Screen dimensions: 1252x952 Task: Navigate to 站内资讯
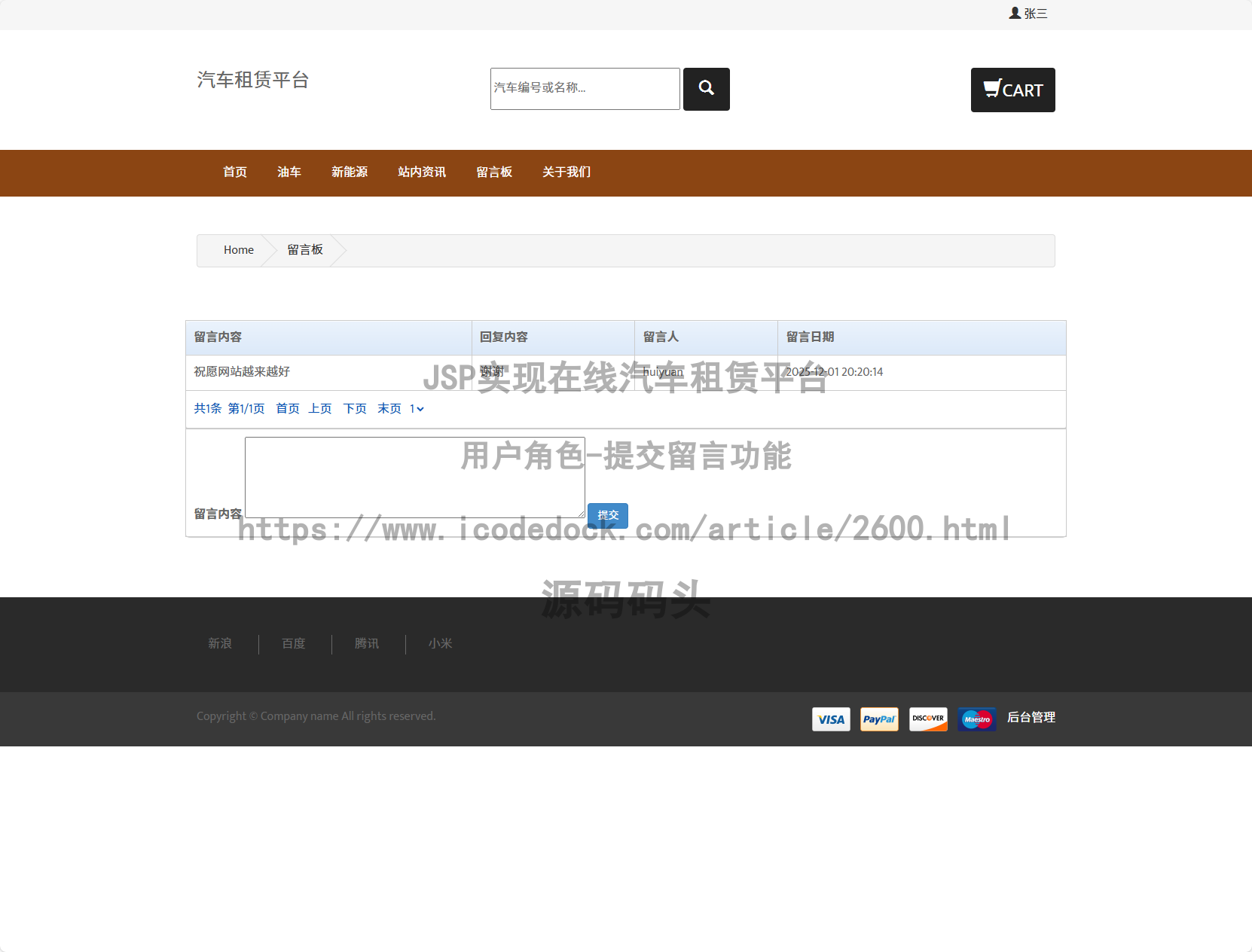pyautogui.click(x=421, y=172)
